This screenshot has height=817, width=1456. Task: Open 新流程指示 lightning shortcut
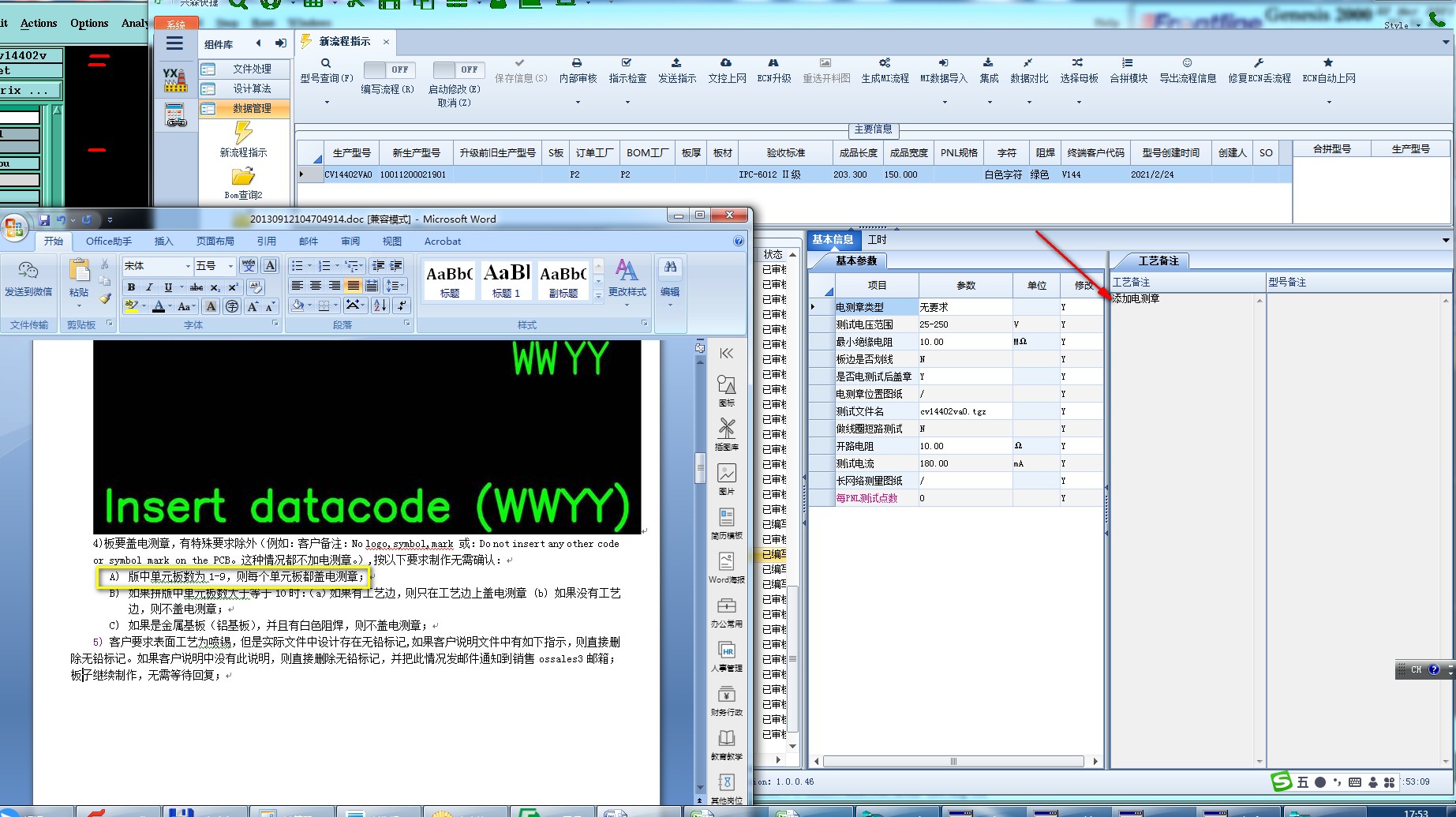(x=243, y=139)
